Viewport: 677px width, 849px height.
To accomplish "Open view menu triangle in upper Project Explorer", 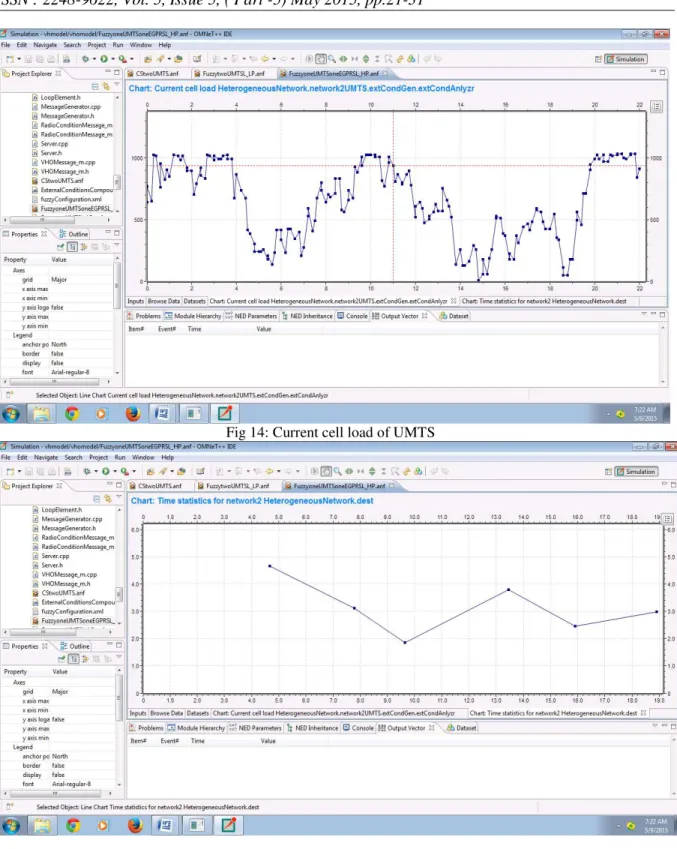I will point(117,86).
